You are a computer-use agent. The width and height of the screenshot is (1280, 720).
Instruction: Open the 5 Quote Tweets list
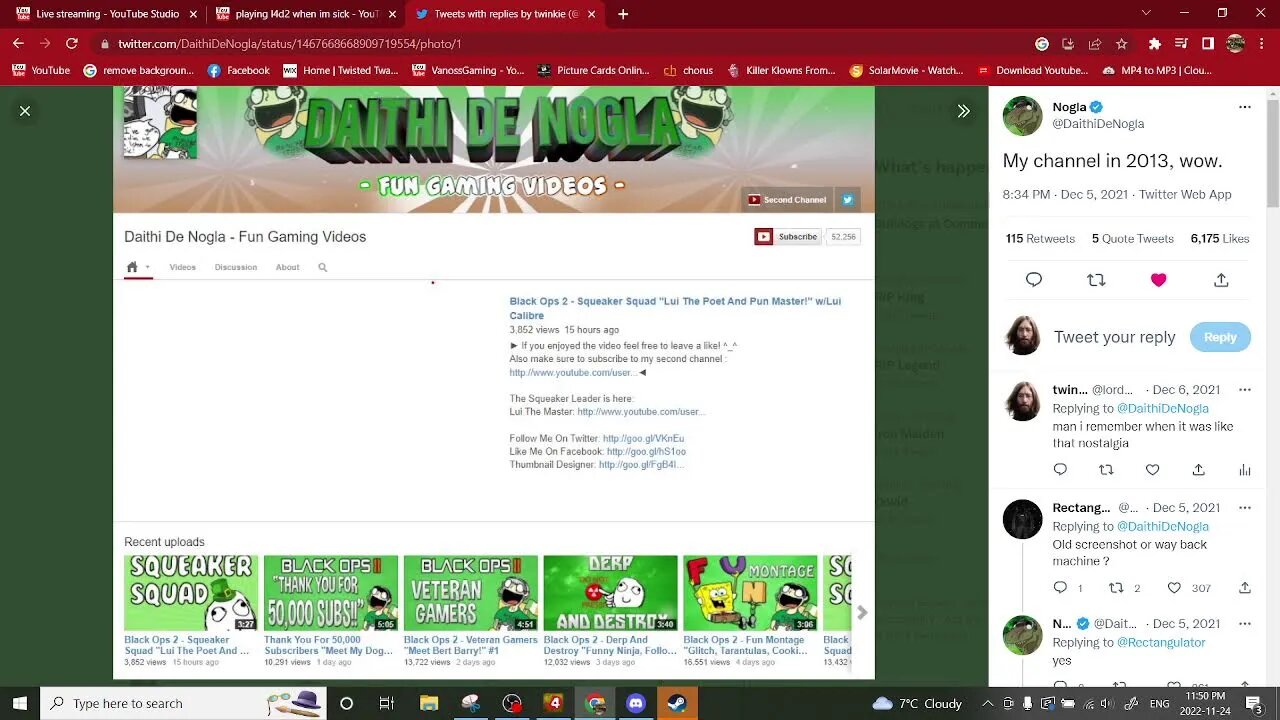pyautogui.click(x=1132, y=239)
